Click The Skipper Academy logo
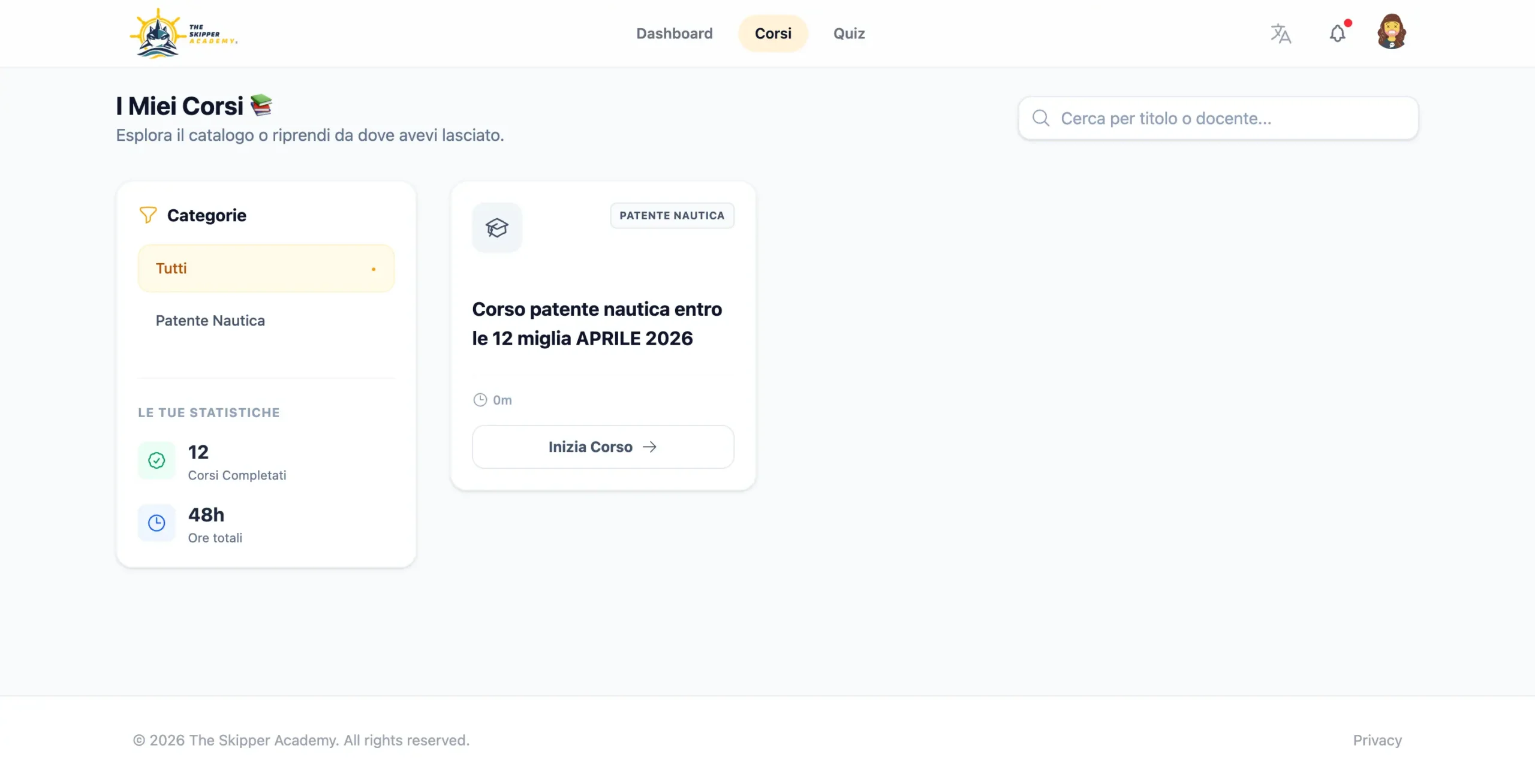The width and height of the screenshot is (1535, 784). click(183, 34)
